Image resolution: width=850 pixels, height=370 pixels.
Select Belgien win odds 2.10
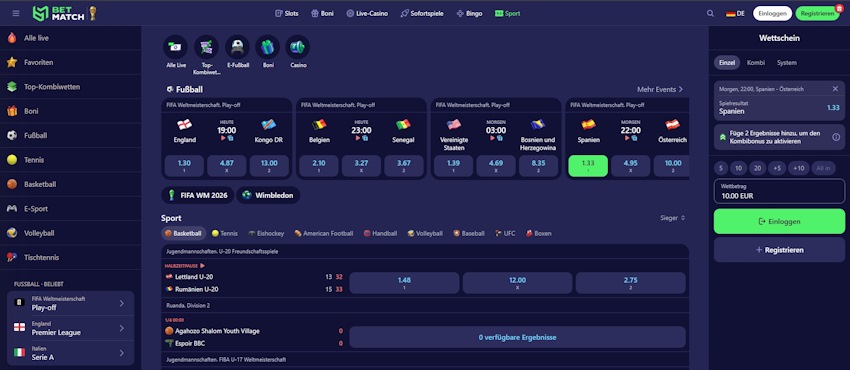[x=319, y=166]
